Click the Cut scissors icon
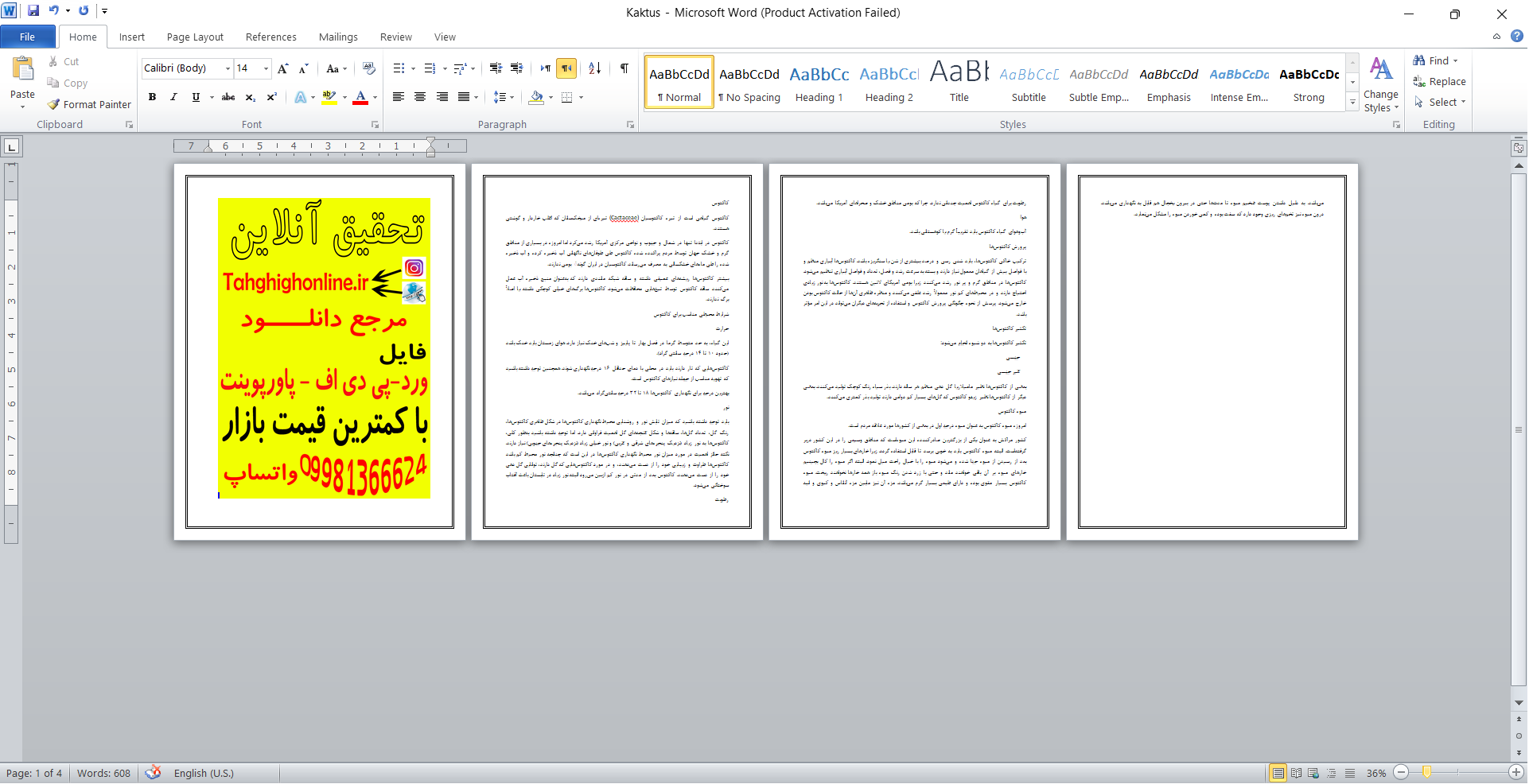 [53, 61]
